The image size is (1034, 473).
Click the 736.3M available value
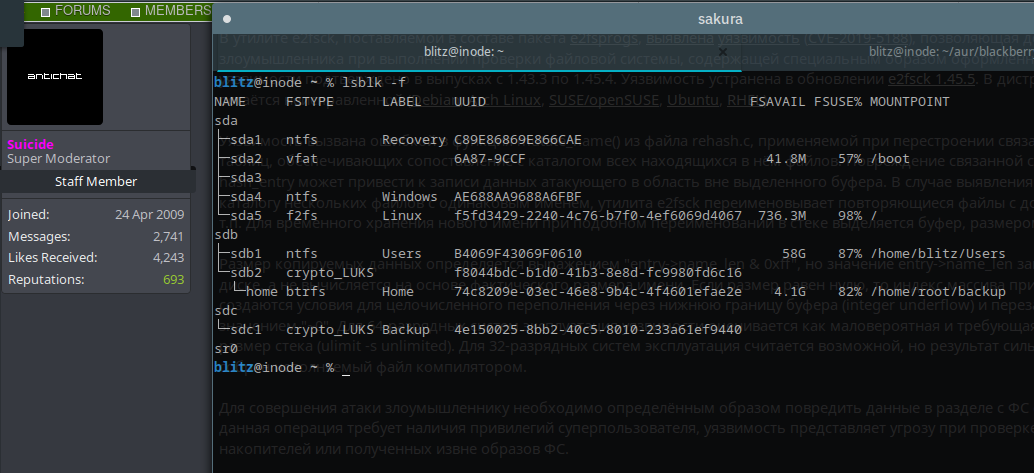click(782, 216)
